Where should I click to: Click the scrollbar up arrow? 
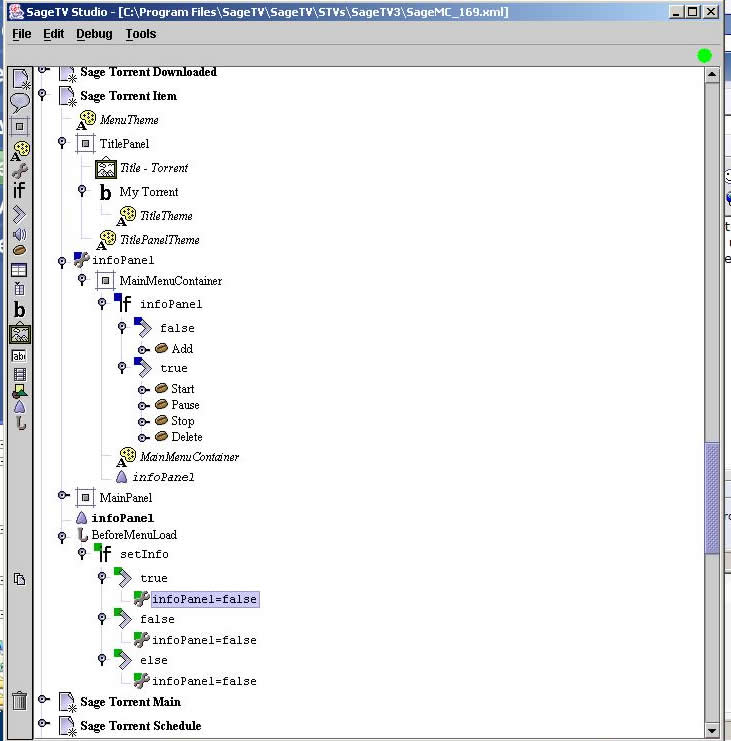point(712,75)
